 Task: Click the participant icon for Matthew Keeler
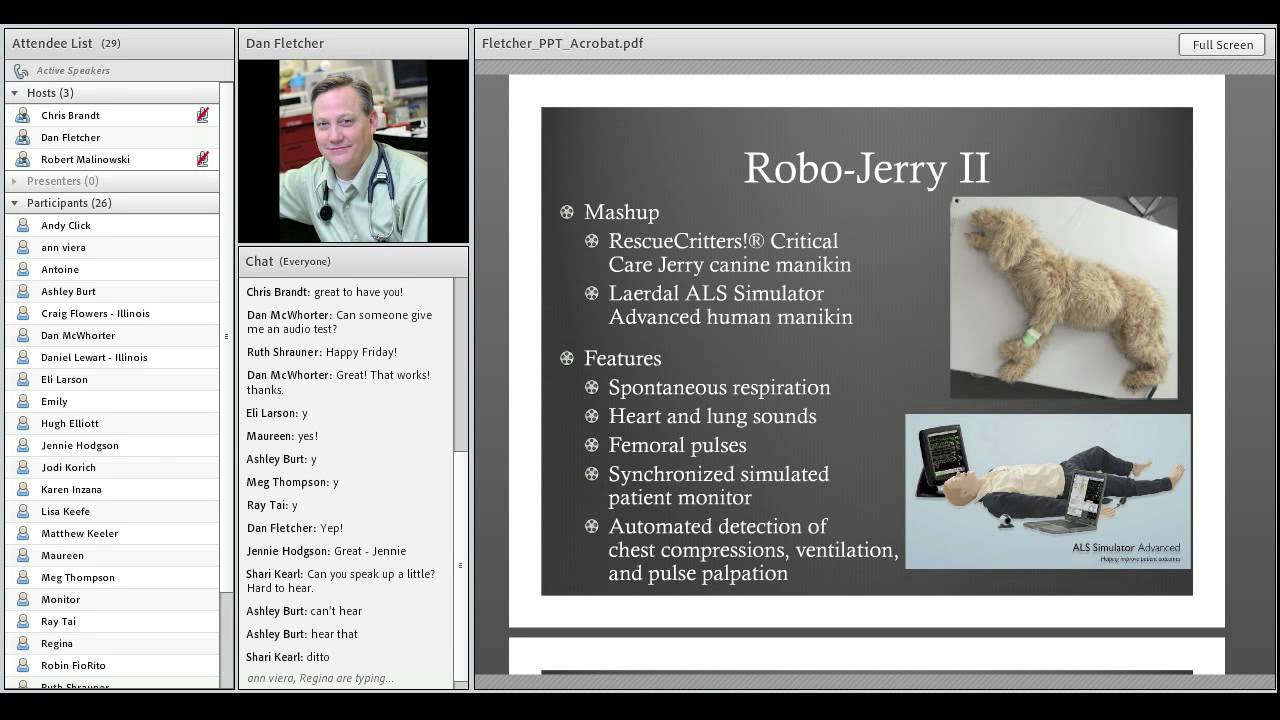pos(22,533)
